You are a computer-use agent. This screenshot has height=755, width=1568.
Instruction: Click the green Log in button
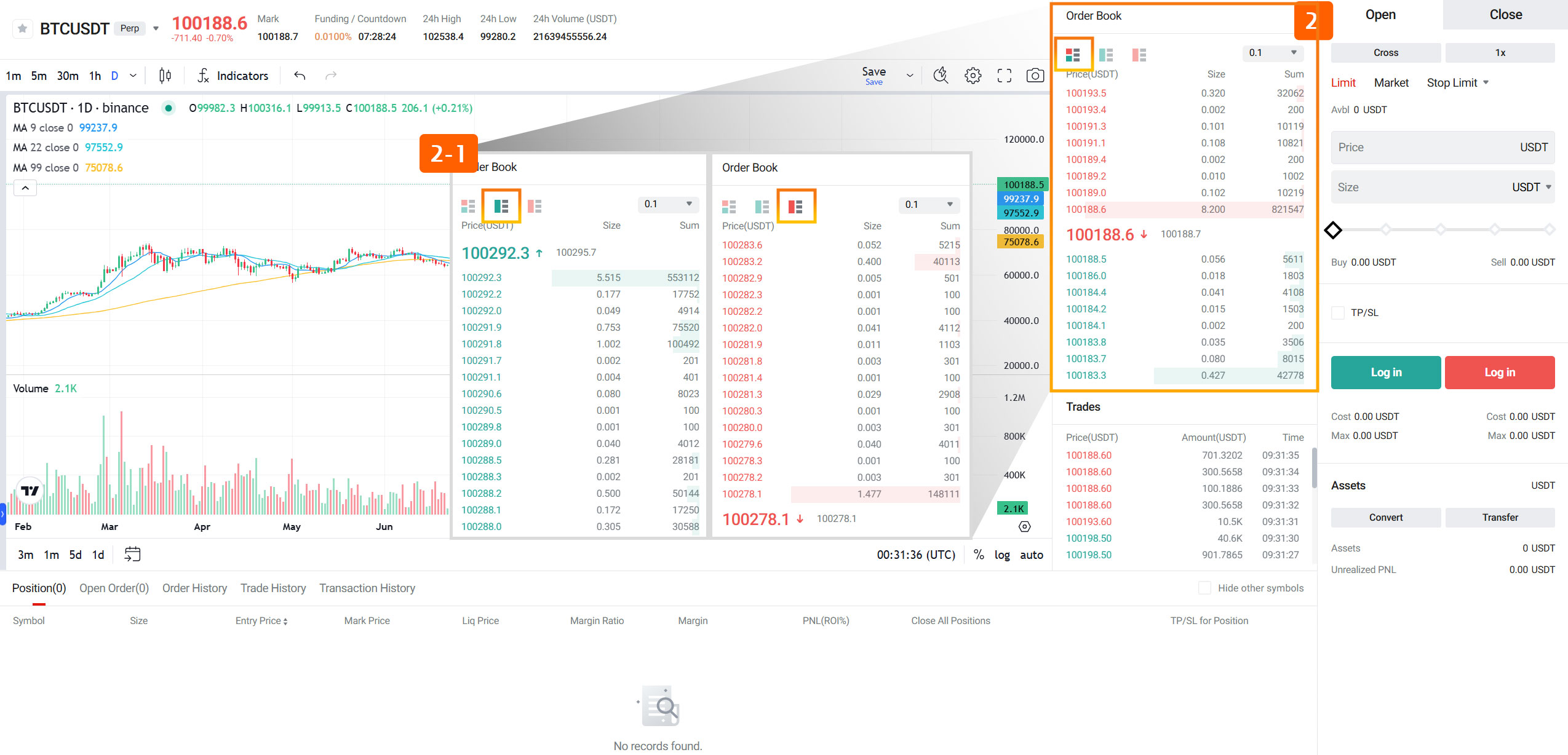point(1385,373)
